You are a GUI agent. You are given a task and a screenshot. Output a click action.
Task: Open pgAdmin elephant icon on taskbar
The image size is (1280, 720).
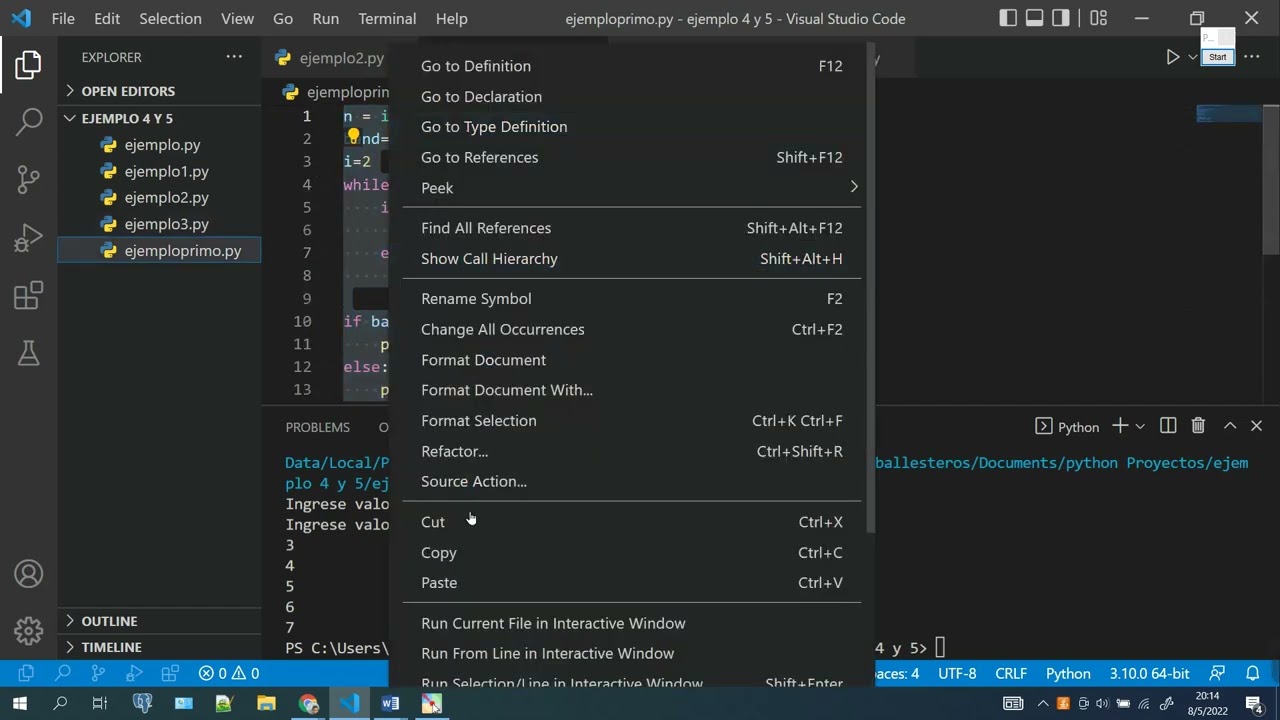142,704
